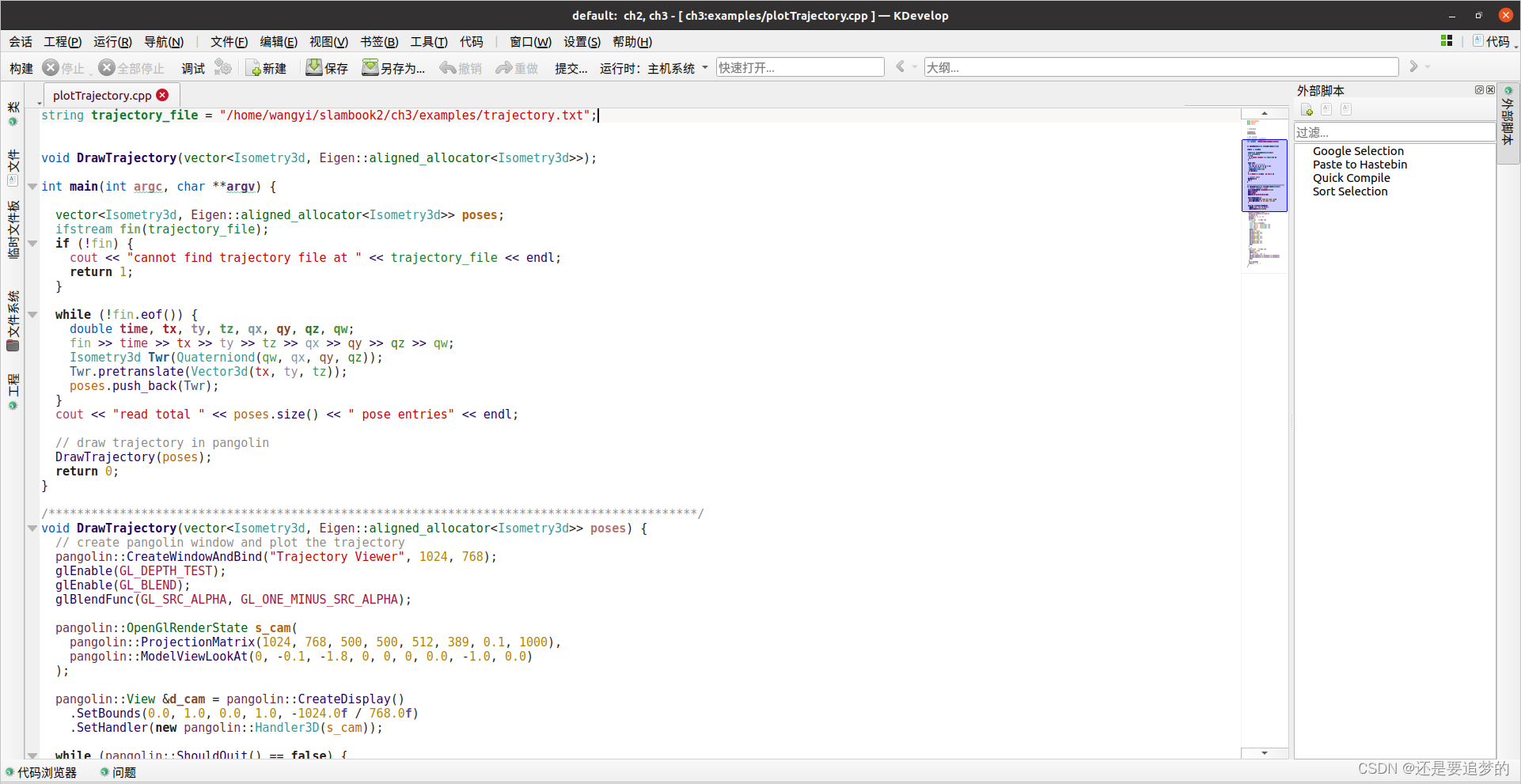Viewport: 1521px width, 784px height.
Task: Click the 保存 (Save) icon
Action: [314, 68]
